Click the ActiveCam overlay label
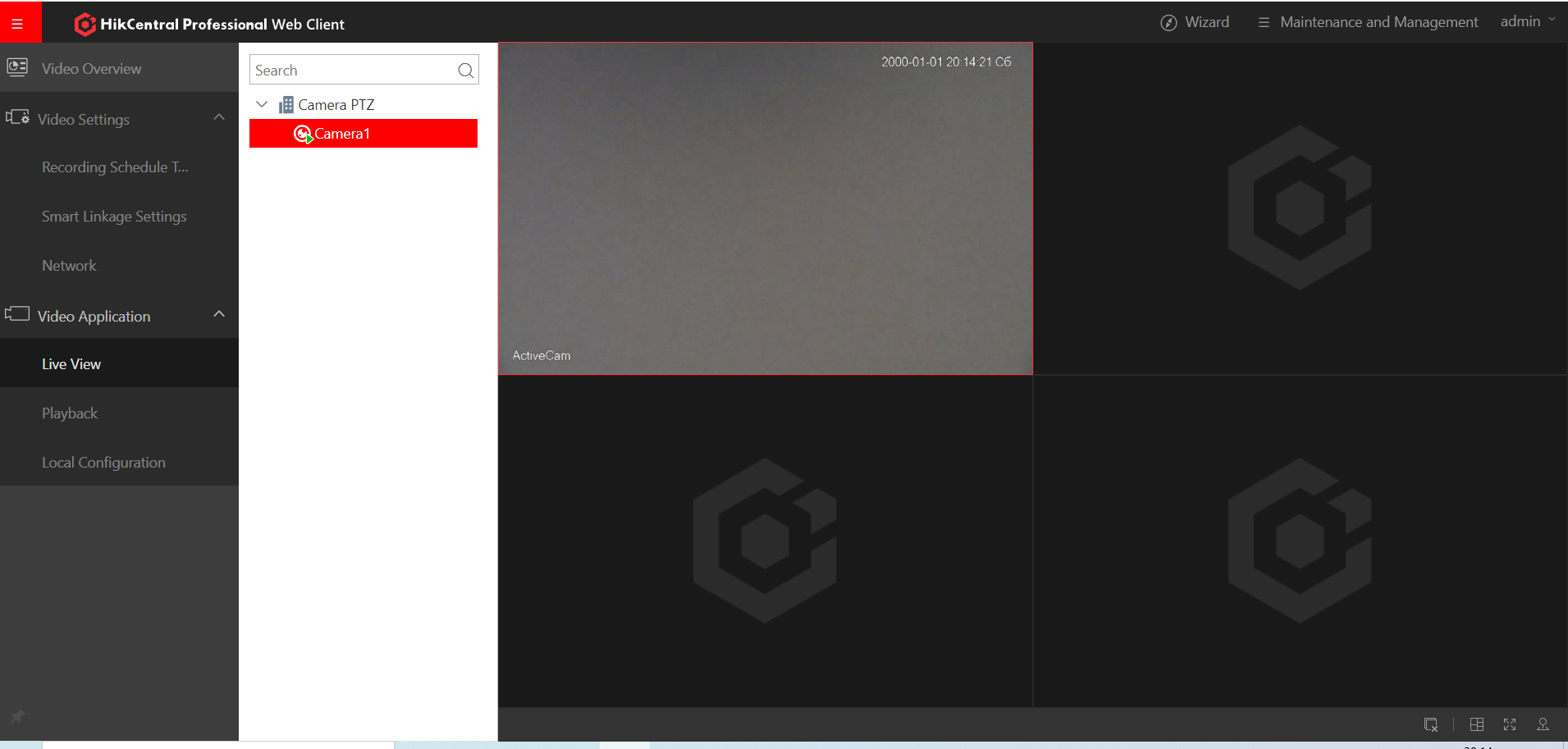 pyautogui.click(x=542, y=355)
